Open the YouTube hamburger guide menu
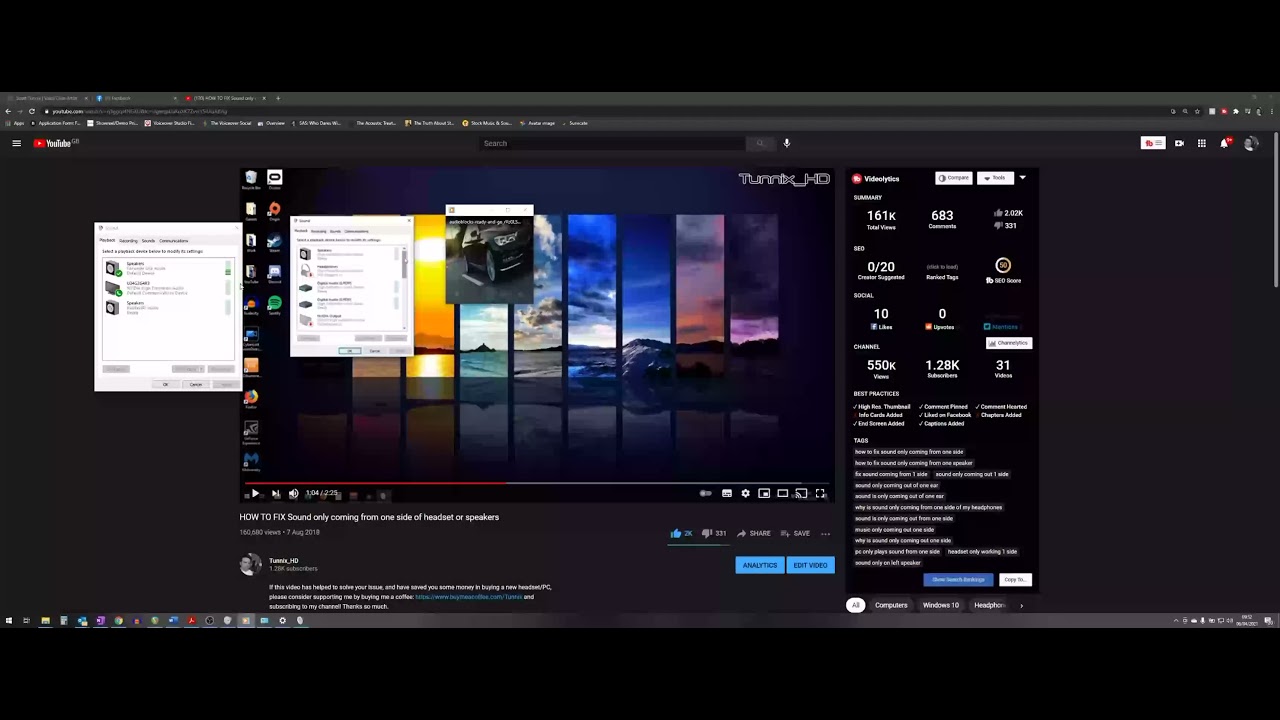1280x720 pixels. tap(16, 143)
